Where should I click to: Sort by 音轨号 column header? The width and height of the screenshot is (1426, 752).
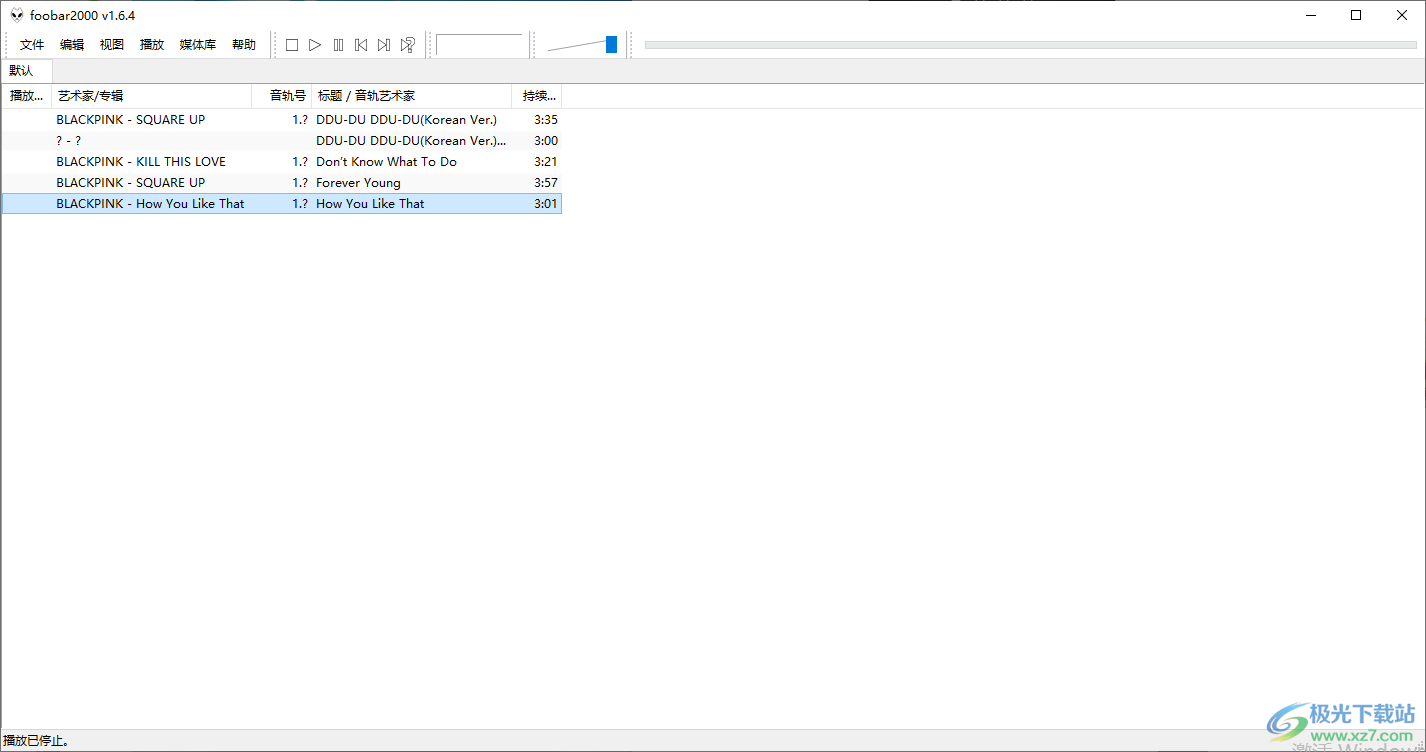pos(282,96)
